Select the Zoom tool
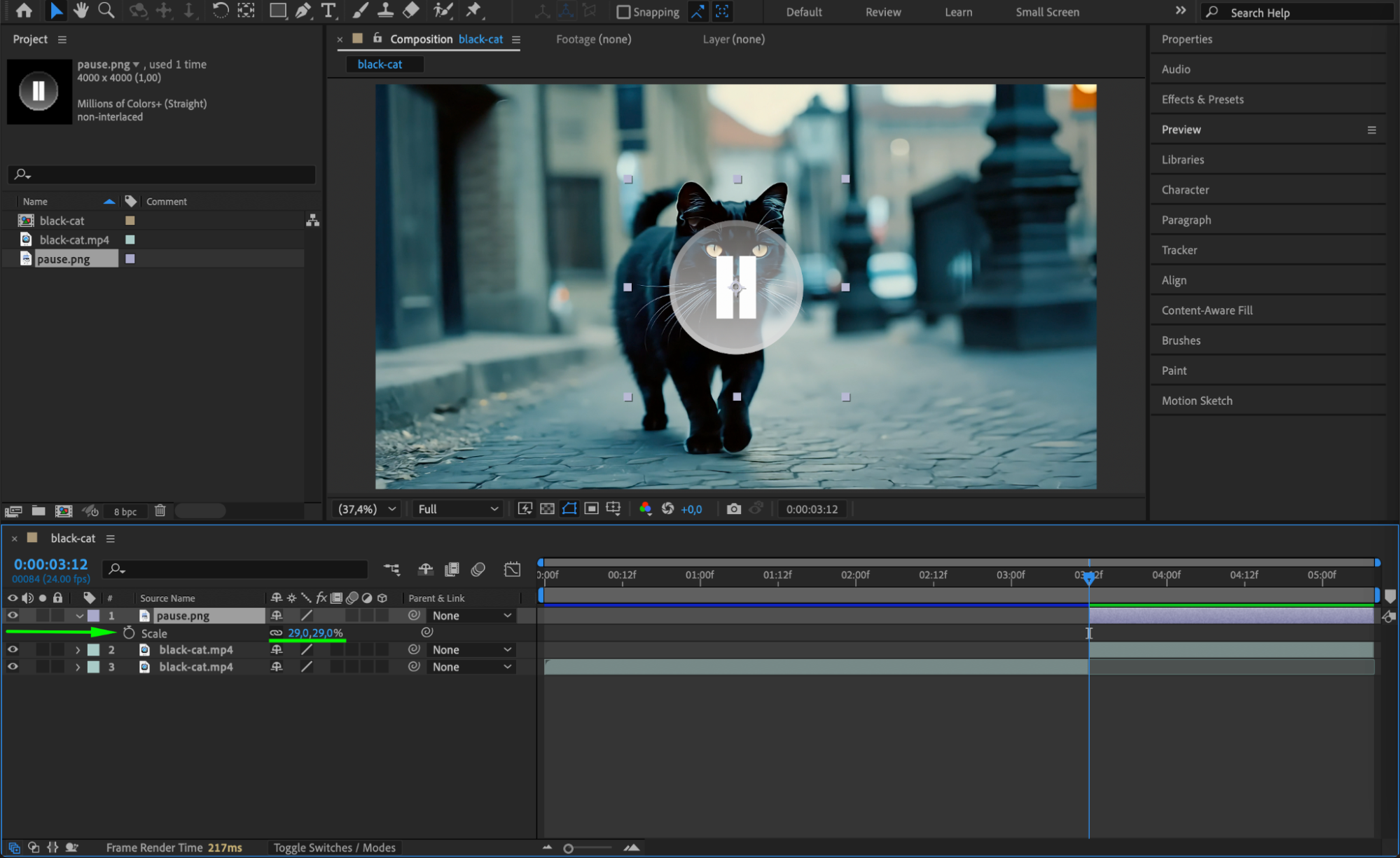The image size is (1400, 858). (x=106, y=11)
